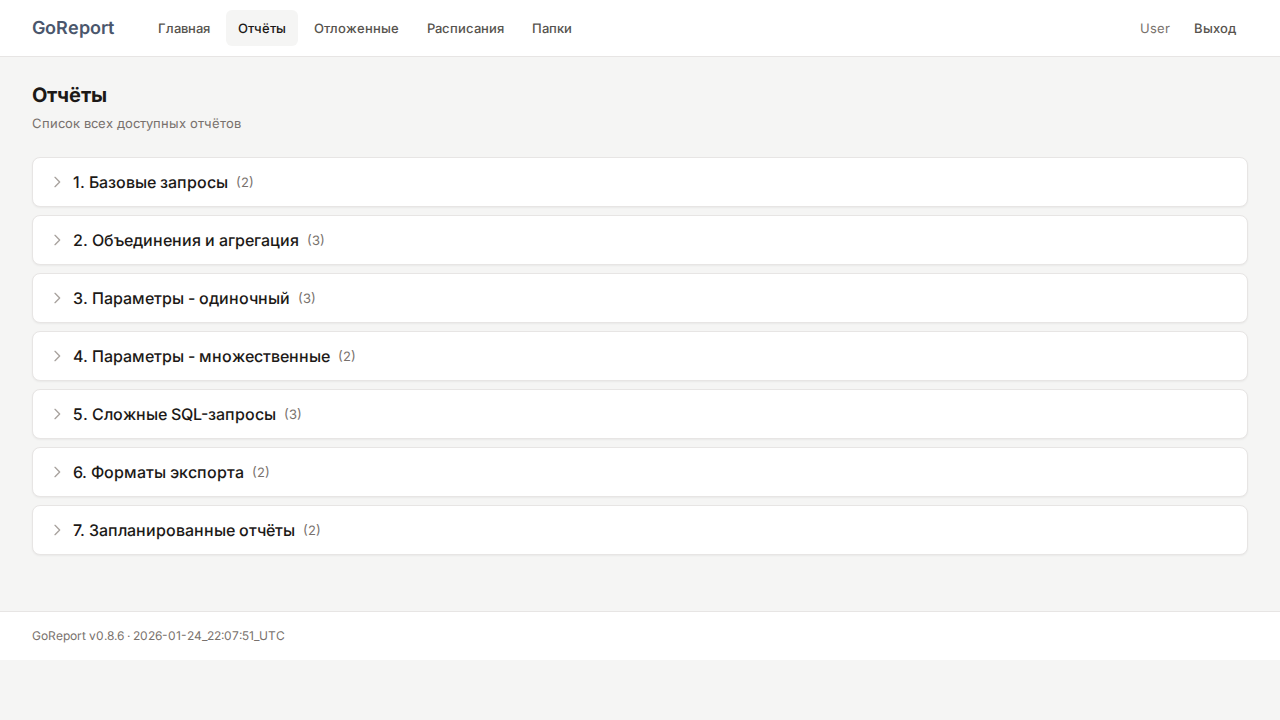Select the Отчёты navigation tab
1280x720 pixels.
pyautogui.click(x=261, y=28)
